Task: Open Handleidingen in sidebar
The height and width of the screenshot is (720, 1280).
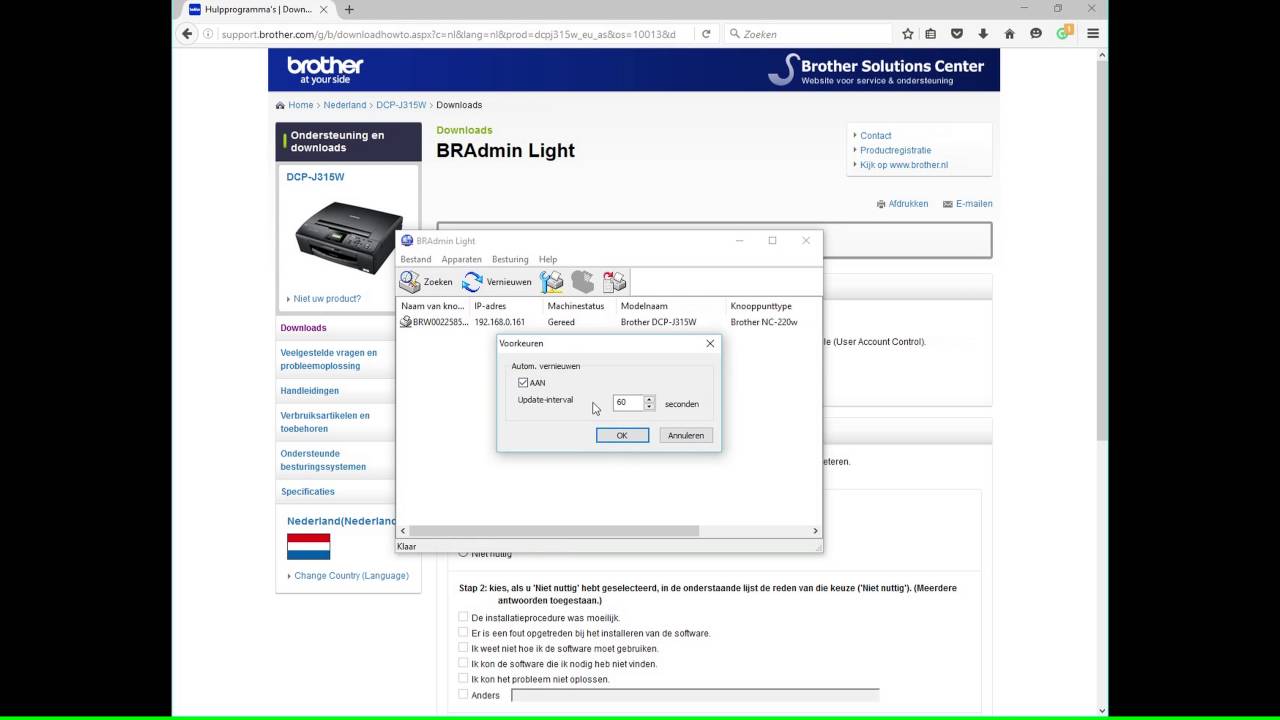Action: coord(309,391)
